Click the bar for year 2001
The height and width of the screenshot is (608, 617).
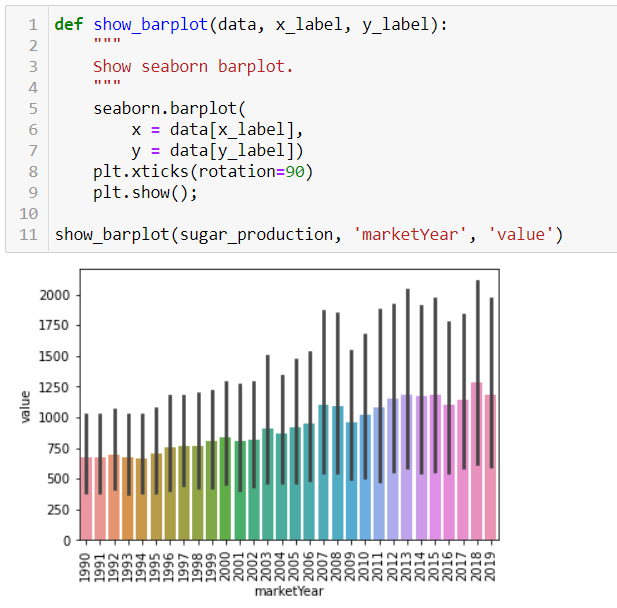tap(240, 490)
